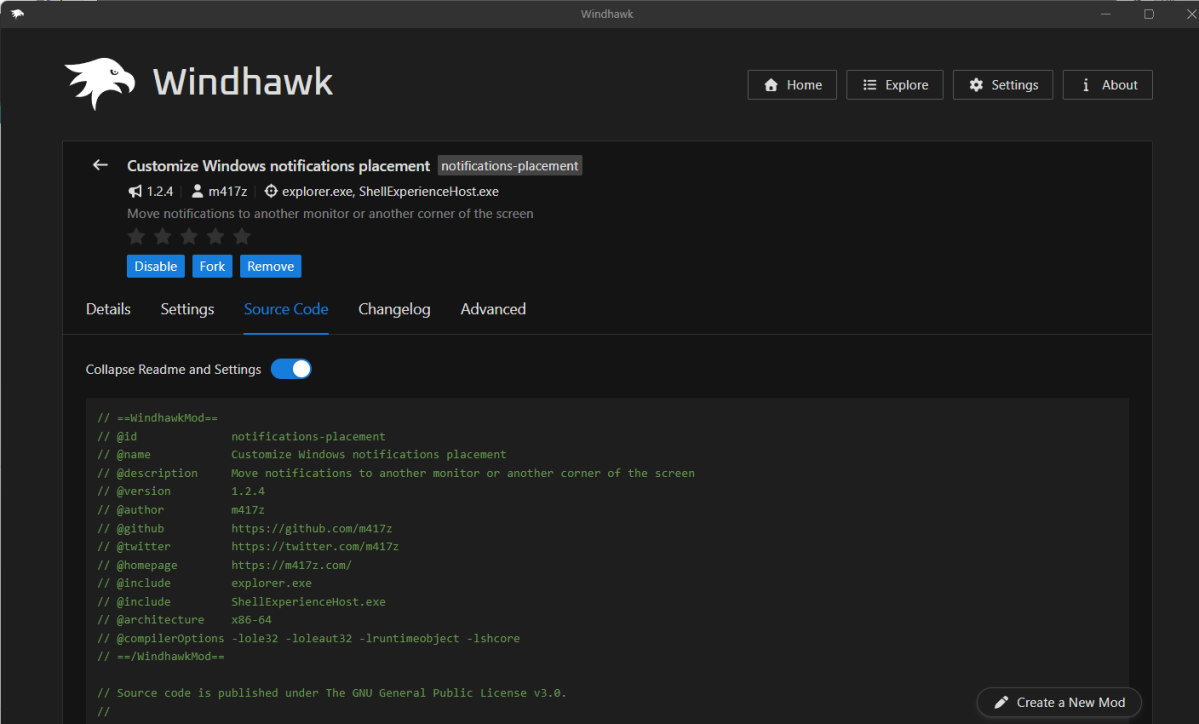Open the Advanced tab
The width and height of the screenshot is (1199, 724).
(493, 309)
